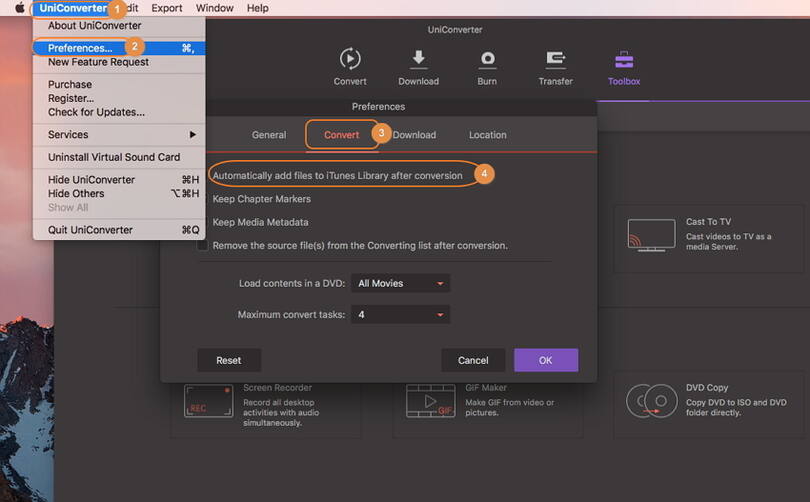Click the Cast To TV title text
The width and height of the screenshot is (810, 502).
[x=708, y=222]
